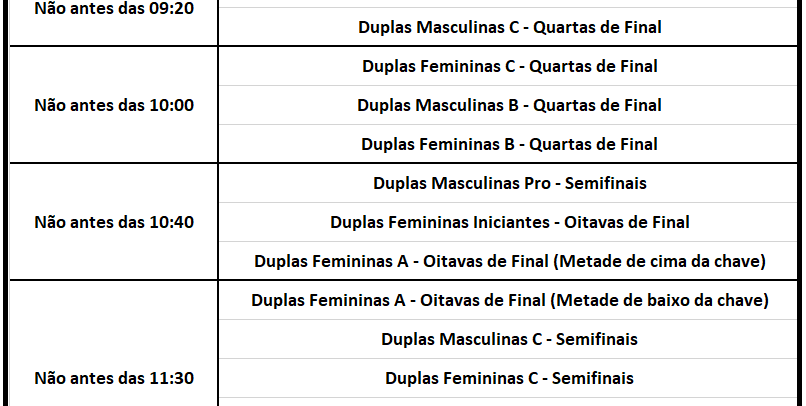The image size is (806, 406).
Task: Click Duplas Femininas A Oitavas, top-half bracket row
Action: pyautogui.click(x=510, y=261)
